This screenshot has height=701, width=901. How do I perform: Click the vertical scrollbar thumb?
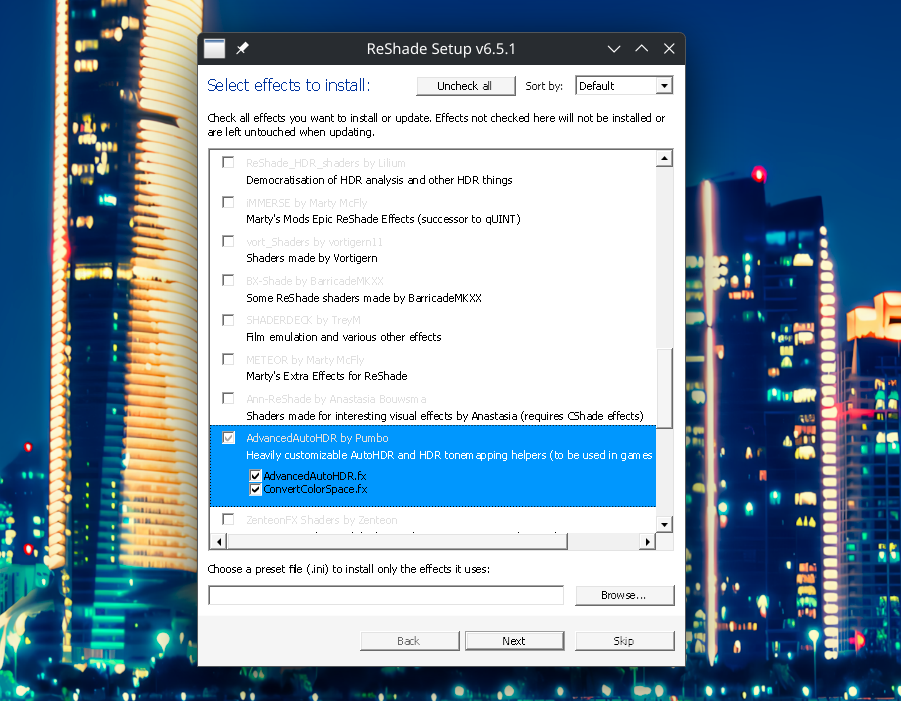(664, 388)
